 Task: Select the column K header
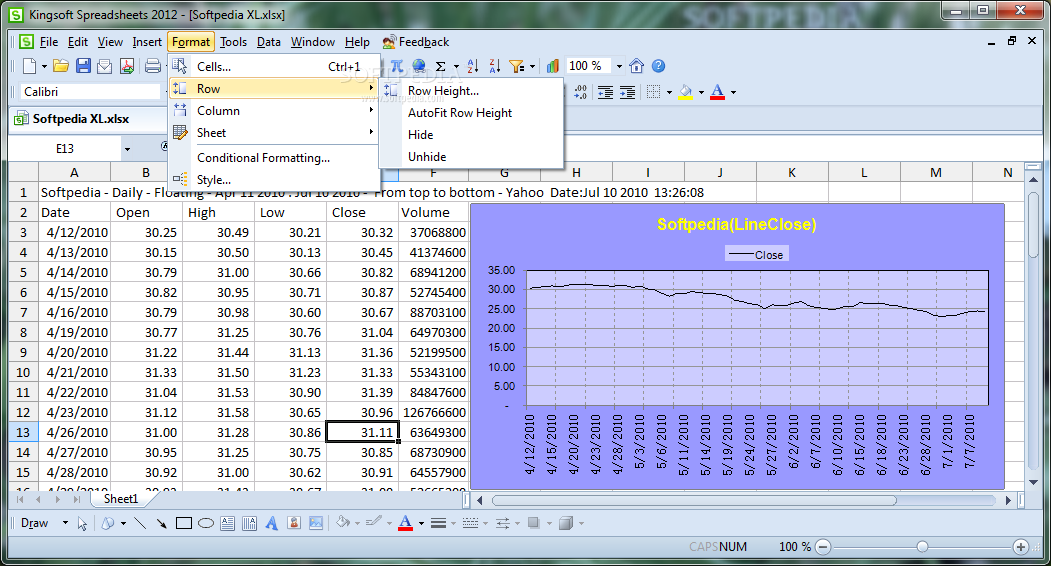pos(792,173)
